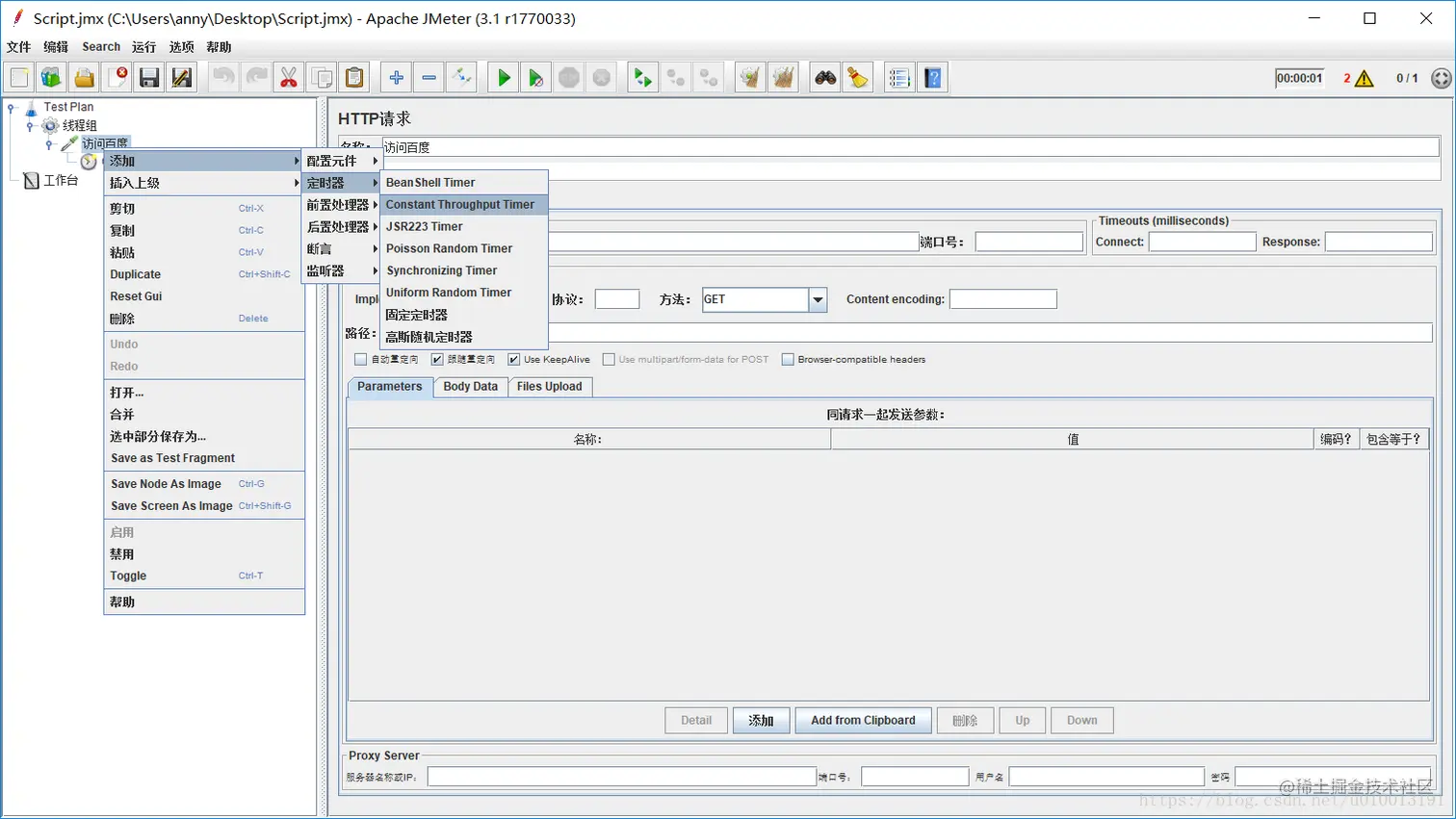Select Constant Throughput Timer

point(464,205)
